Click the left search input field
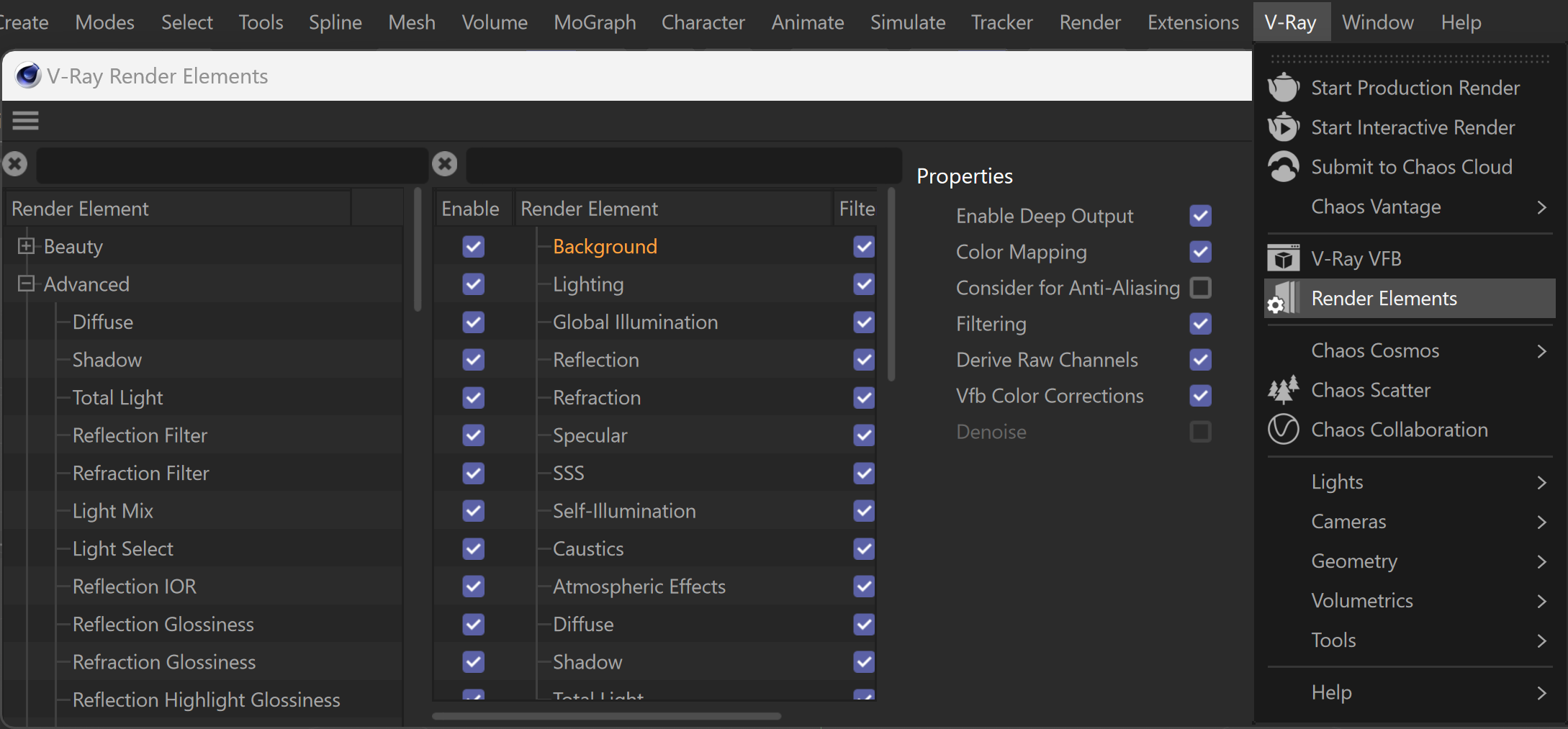The image size is (1568, 729). coord(232,165)
